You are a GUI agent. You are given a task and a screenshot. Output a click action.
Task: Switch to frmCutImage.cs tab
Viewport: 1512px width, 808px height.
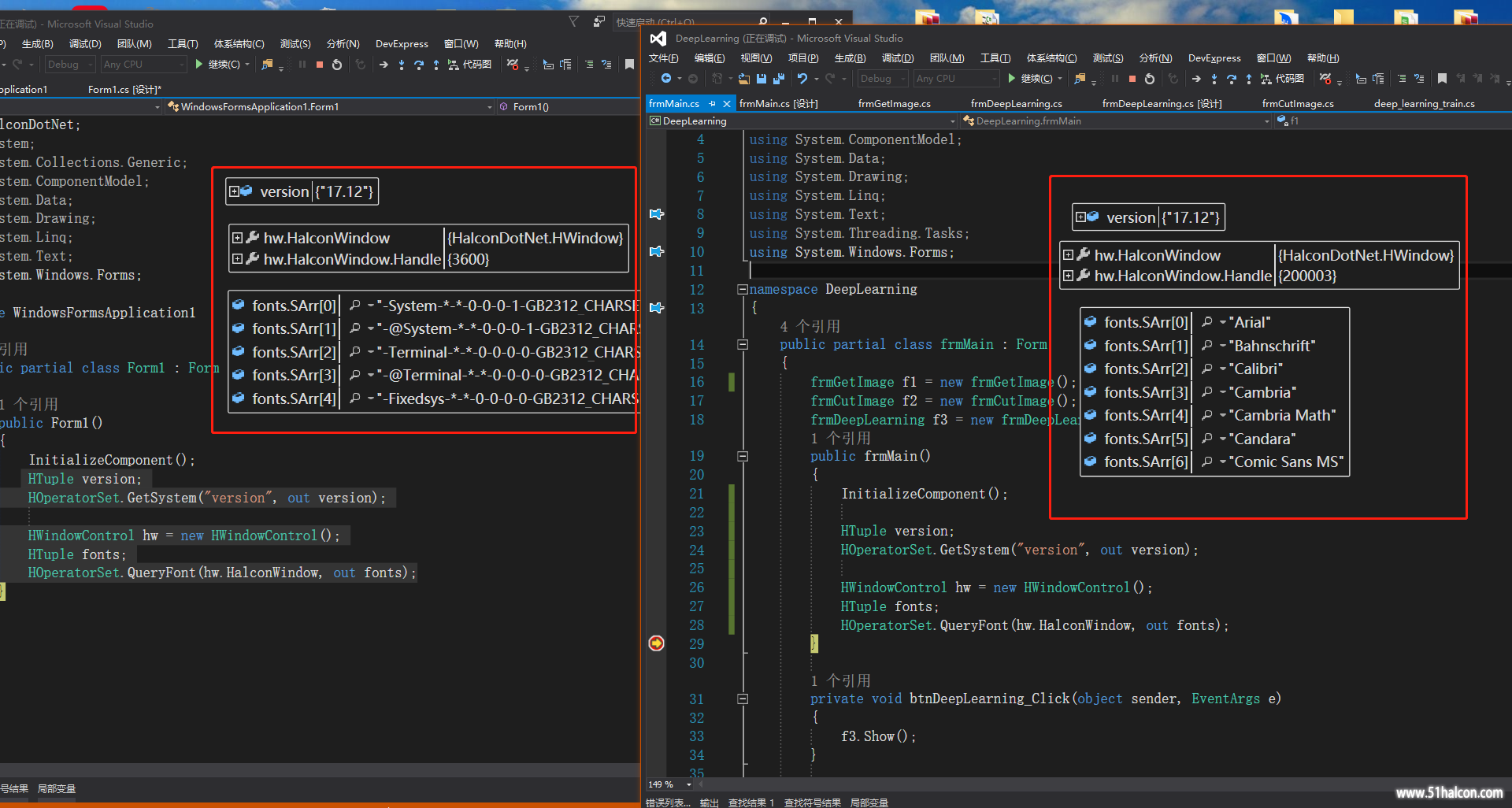[x=1298, y=104]
